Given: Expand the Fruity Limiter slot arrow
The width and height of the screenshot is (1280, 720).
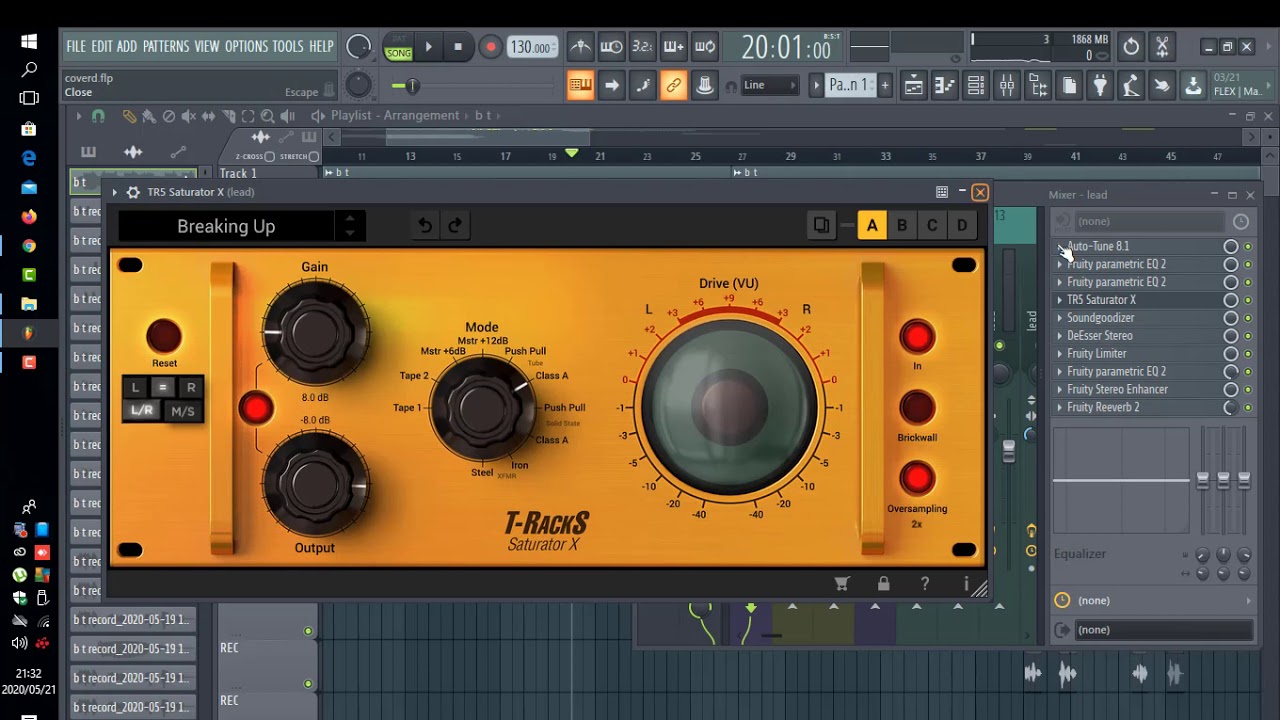Looking at the screenshot, I should pos(1060,354).
